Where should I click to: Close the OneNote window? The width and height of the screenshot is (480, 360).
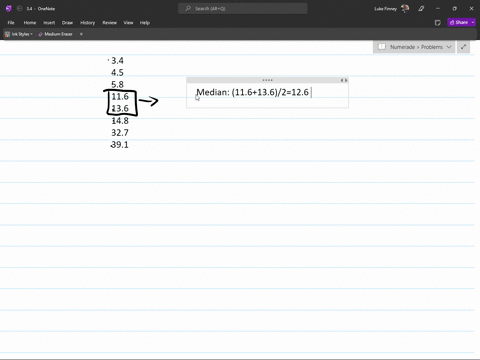tap(471, 9)
